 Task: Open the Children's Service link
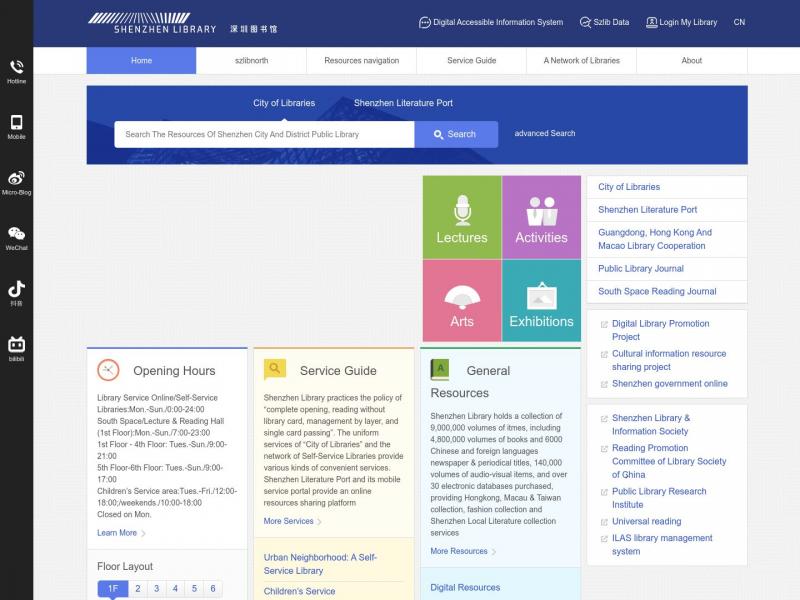pyautogui.click(x=299, y=591)
